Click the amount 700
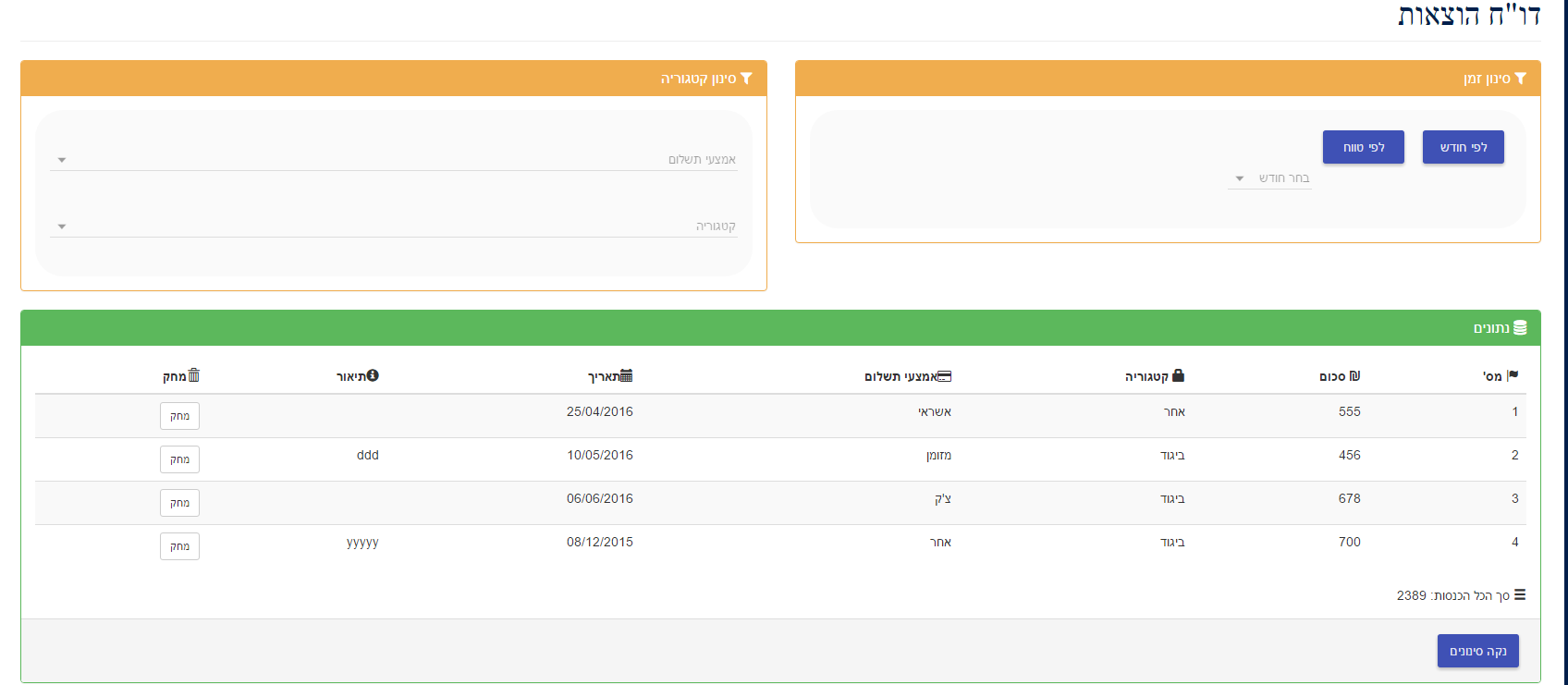Screen dimensions: 1568x685 [x=1350, y=542]
